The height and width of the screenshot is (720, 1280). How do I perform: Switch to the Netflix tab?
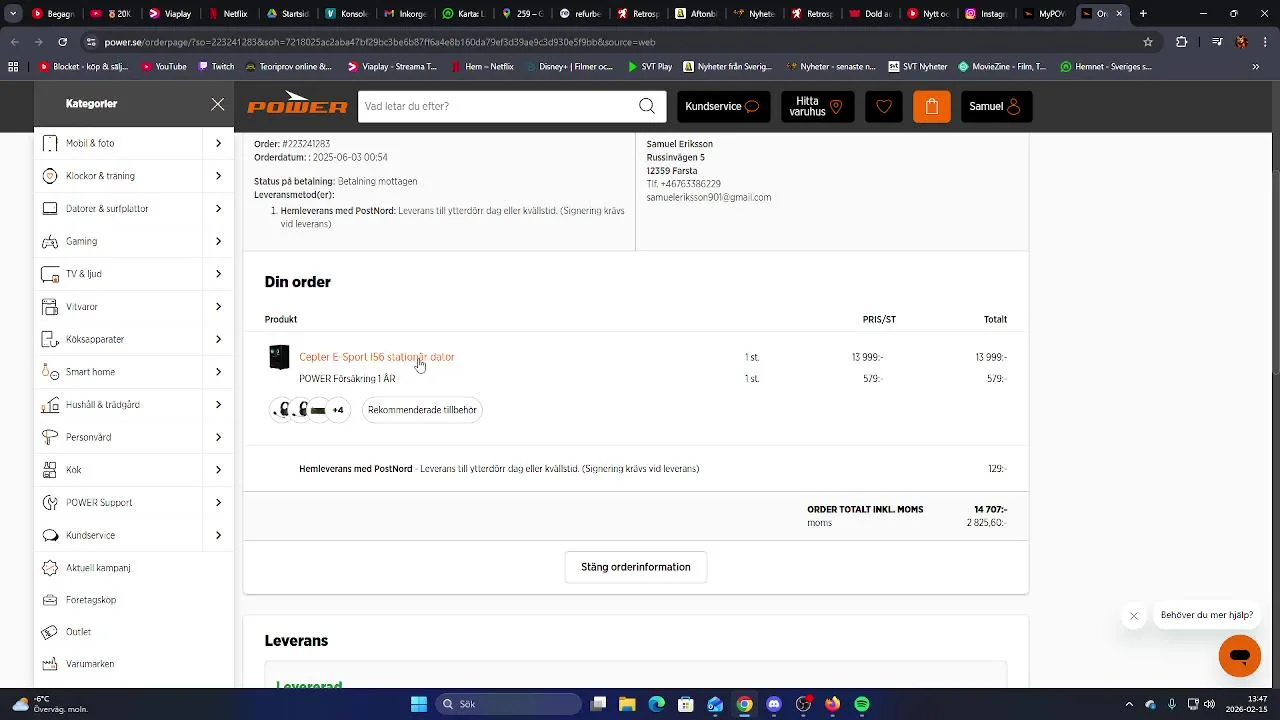tap(228, 14)
